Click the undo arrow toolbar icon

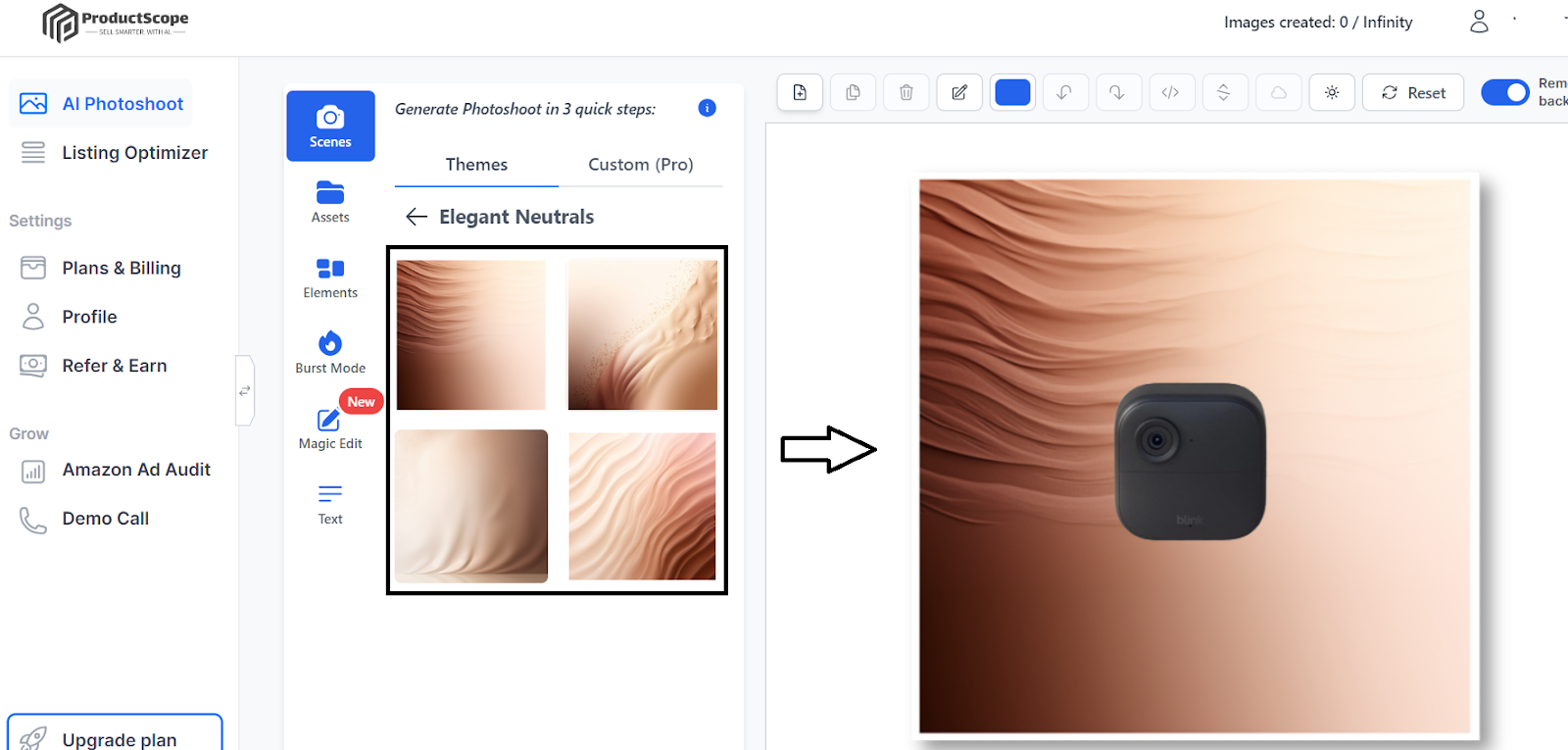click(x=1065, y=92)
